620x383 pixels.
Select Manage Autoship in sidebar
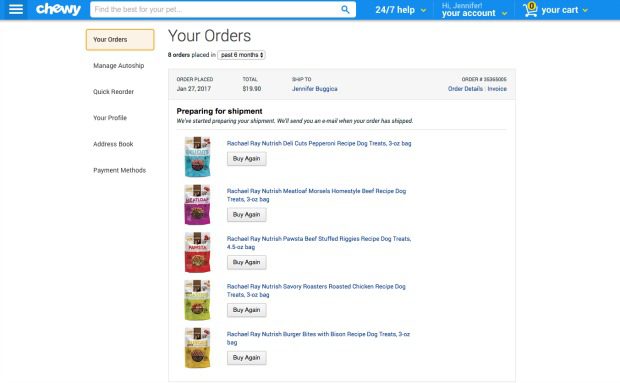tap(119, 66)
